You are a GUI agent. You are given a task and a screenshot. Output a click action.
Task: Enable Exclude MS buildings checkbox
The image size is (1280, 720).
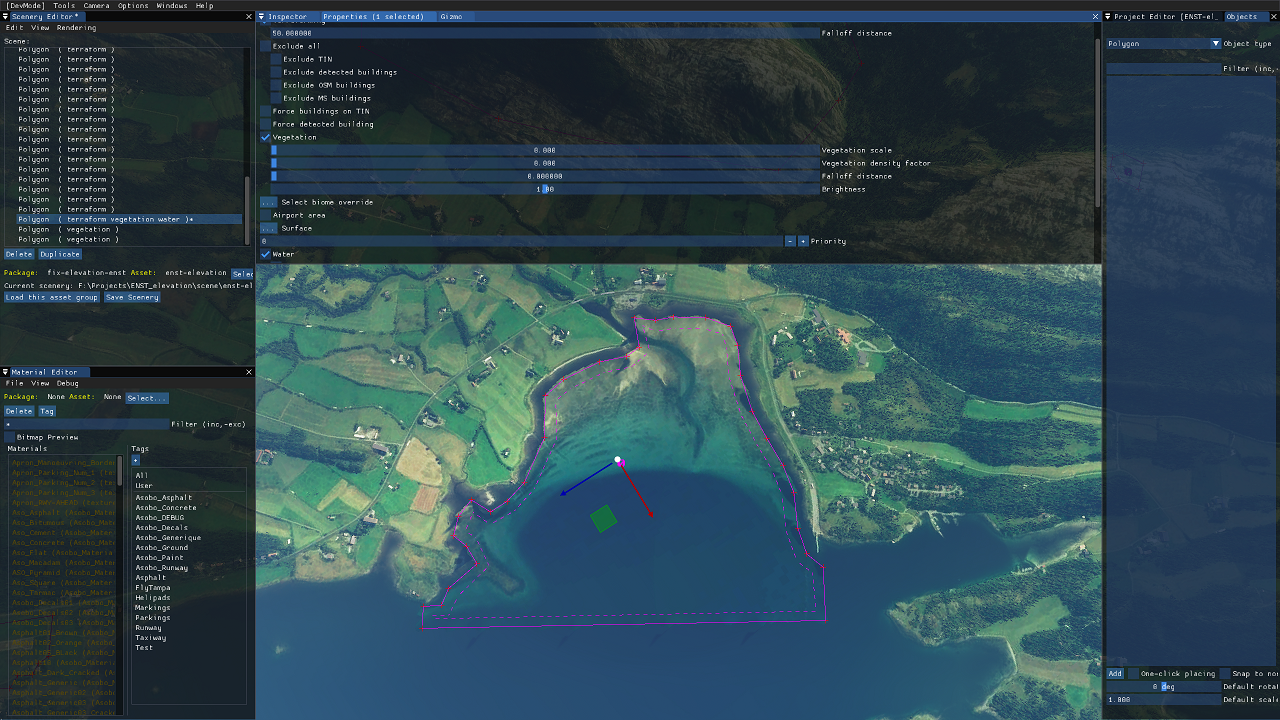point(277,98)
